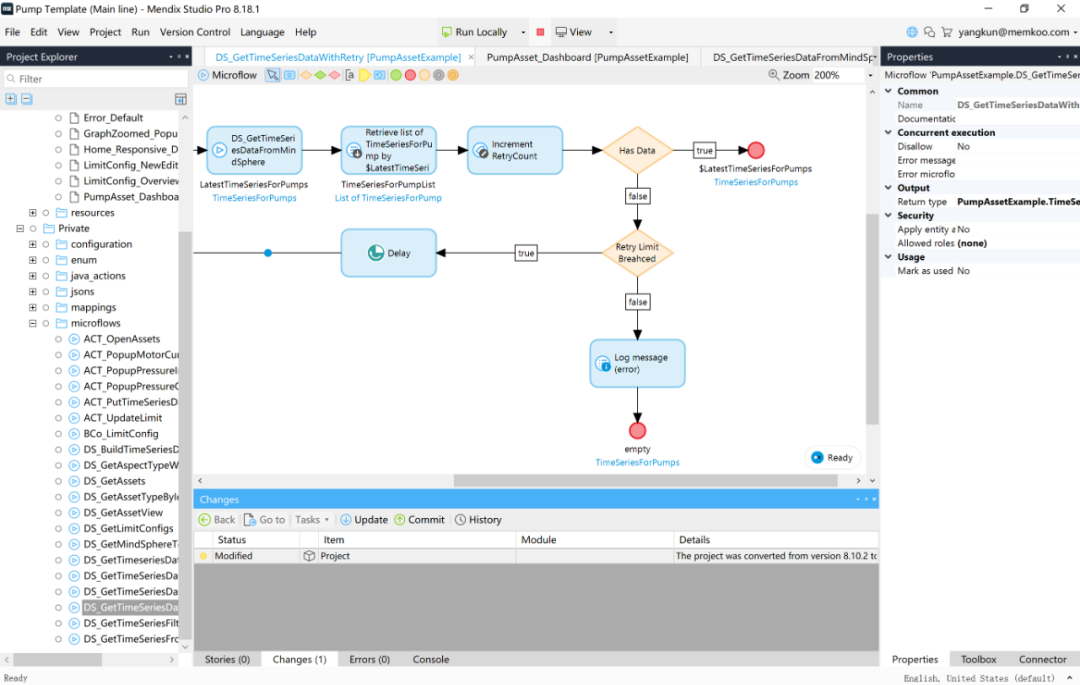Switch to PumpAsset_Dashboard tab
Screen dimensions: 1080x685
tap(588, 57)
